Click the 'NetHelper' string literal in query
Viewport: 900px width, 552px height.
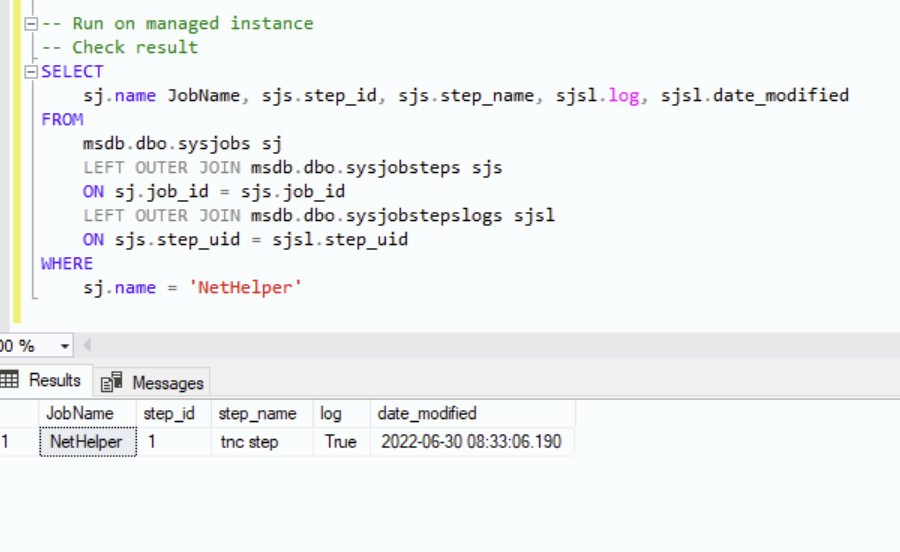tap(245, 287)
